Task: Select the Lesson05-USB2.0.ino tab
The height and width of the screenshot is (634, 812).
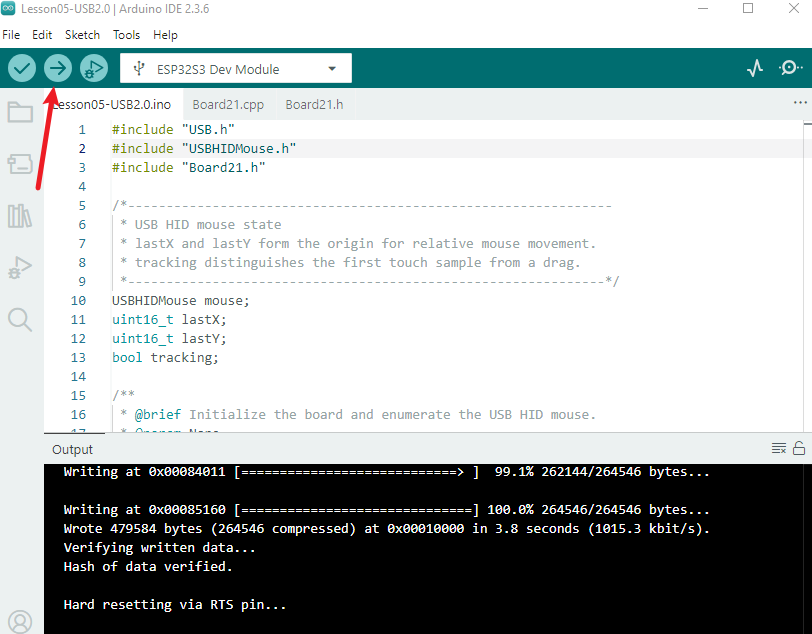Action: [113, 105]
